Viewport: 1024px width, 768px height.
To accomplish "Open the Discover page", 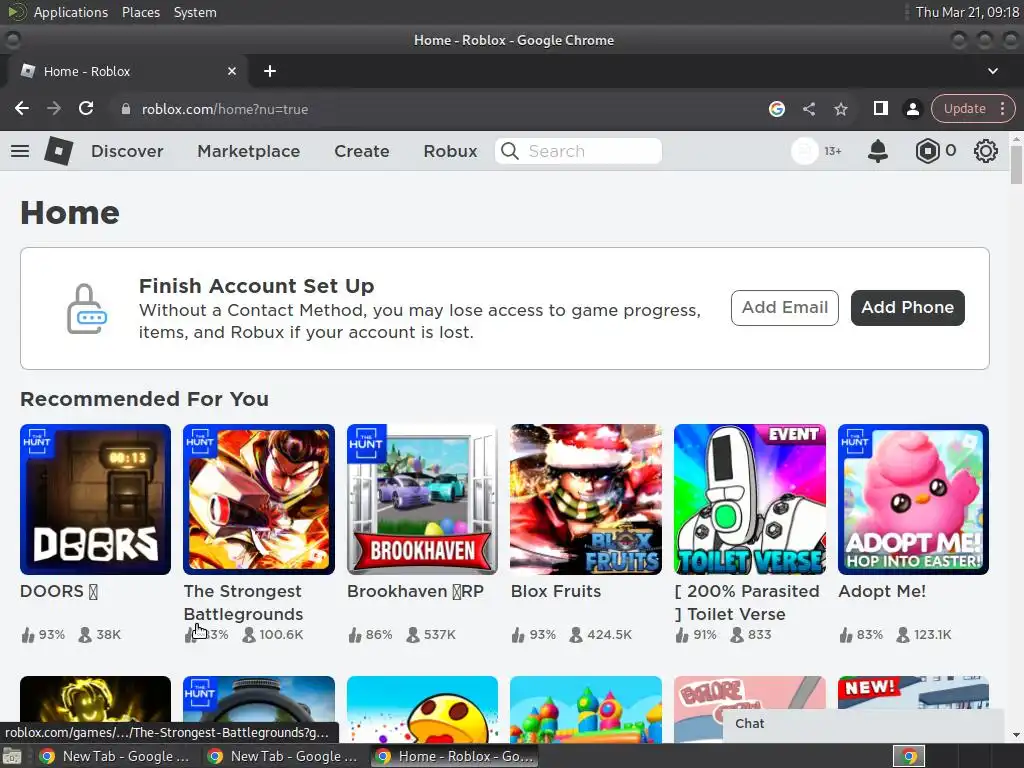I will coord(127,152).
